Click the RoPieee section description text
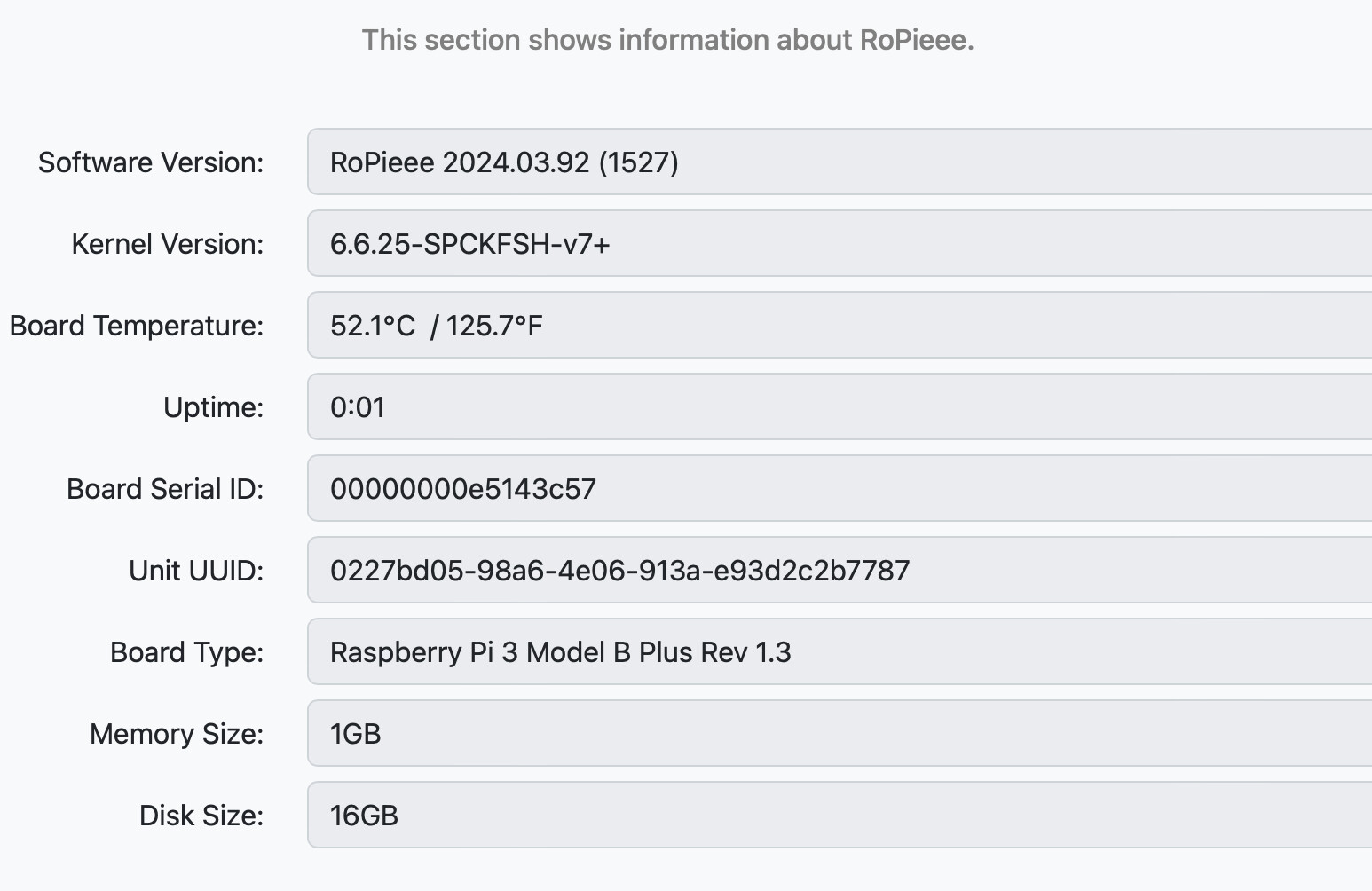Screen dimensions: 1372x891 [668, 40]
